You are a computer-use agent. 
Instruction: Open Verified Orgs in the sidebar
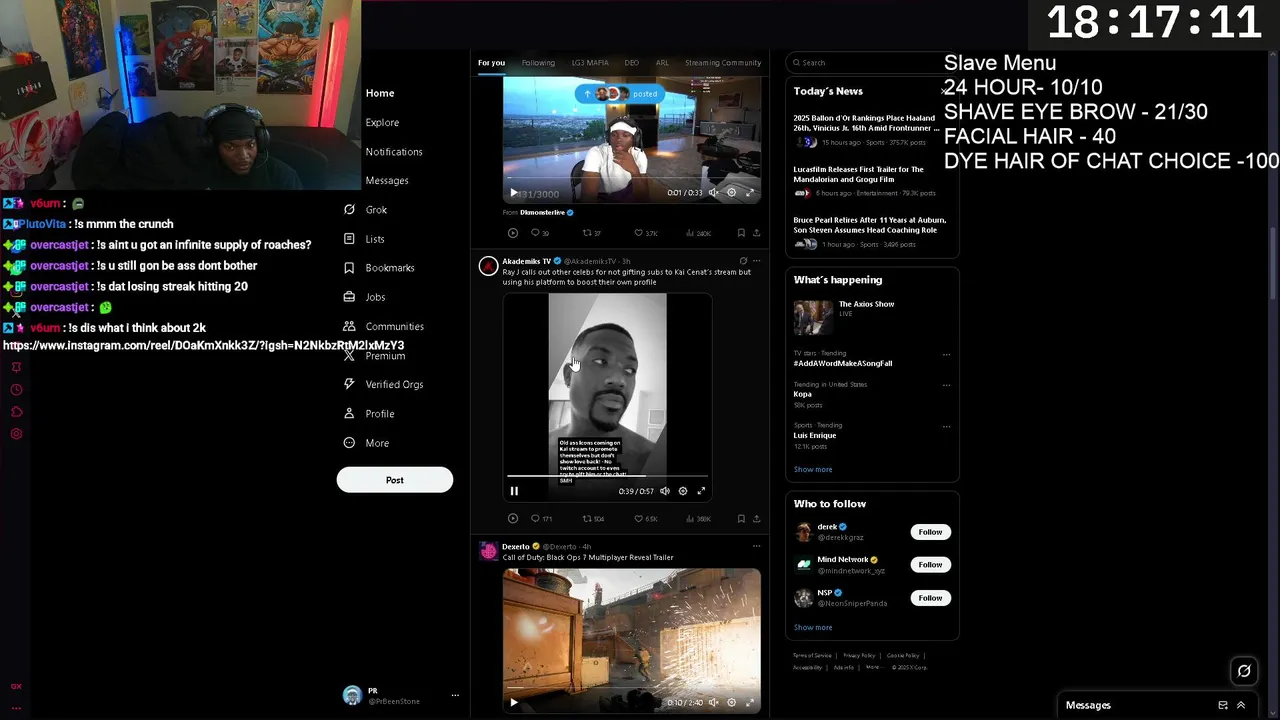383,384
